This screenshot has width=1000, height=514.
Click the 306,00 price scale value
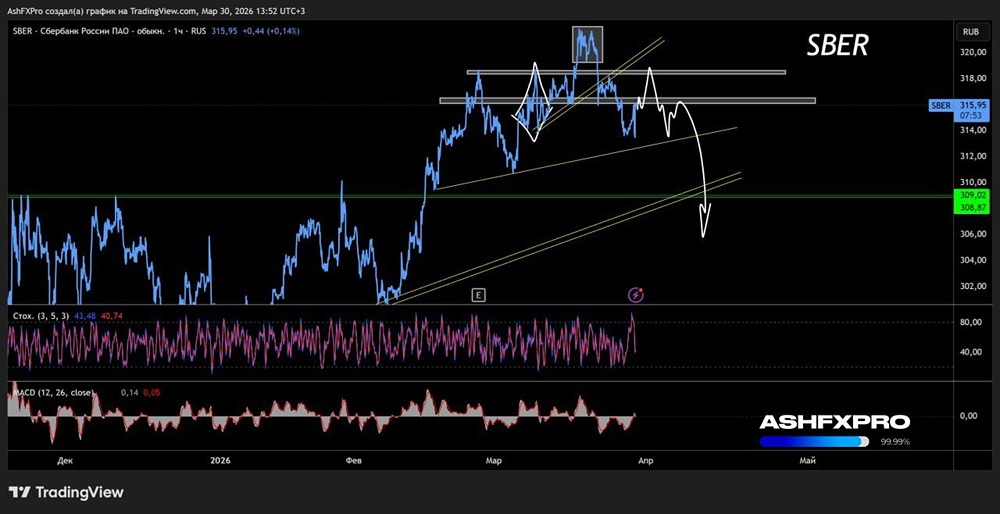[972, 234]
